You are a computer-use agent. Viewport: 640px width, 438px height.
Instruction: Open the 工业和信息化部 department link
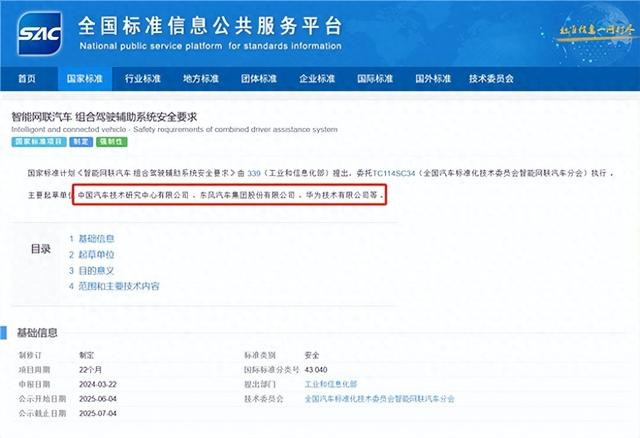331,384
